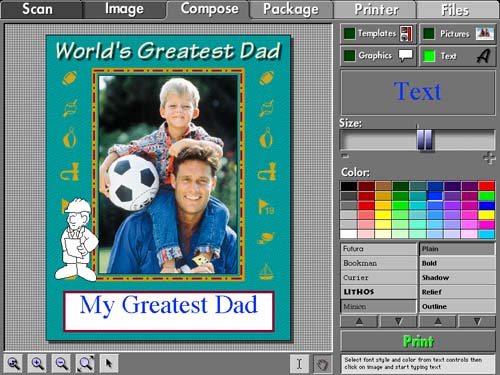
Task: Toggle the Pictures mode button
Action: pos(458,34)
